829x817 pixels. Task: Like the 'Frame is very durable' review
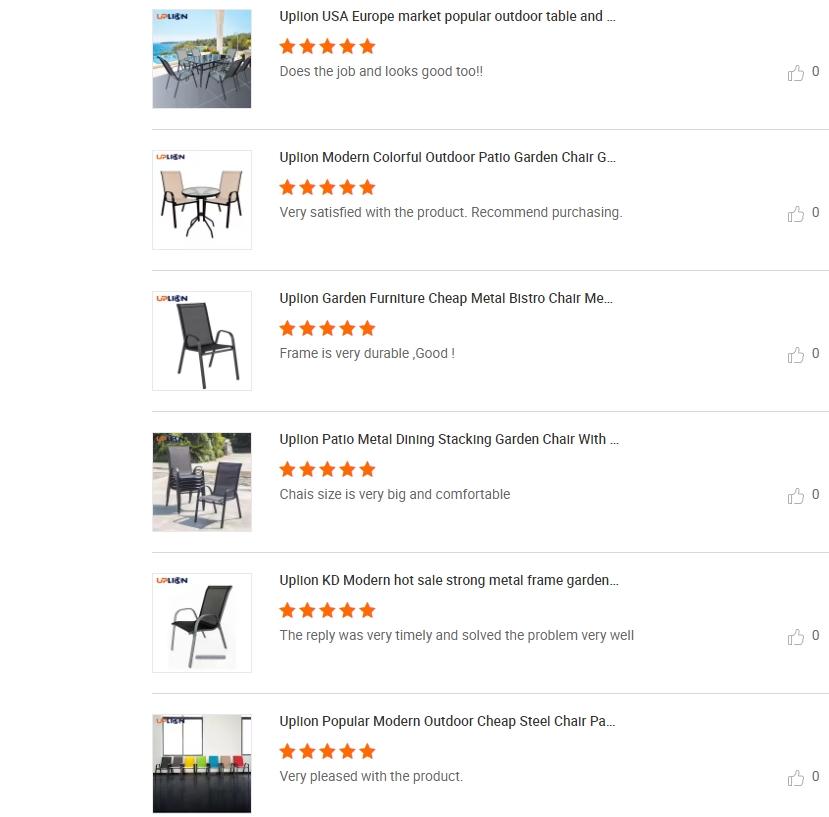(795, 355)
